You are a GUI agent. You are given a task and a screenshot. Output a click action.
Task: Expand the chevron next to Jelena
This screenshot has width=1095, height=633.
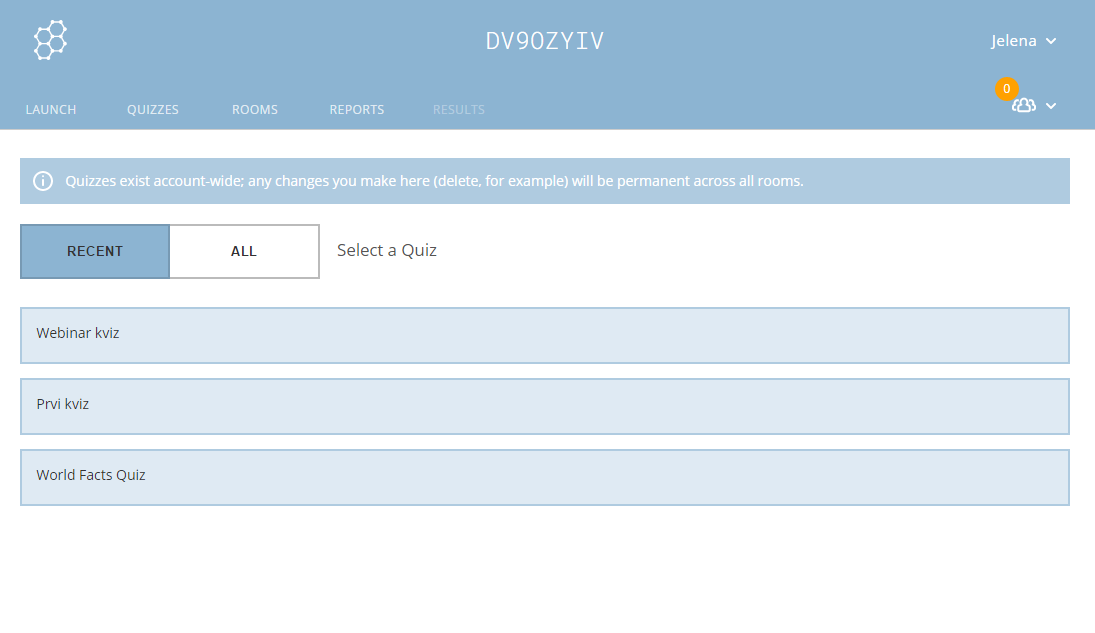tap(1051, 41)
